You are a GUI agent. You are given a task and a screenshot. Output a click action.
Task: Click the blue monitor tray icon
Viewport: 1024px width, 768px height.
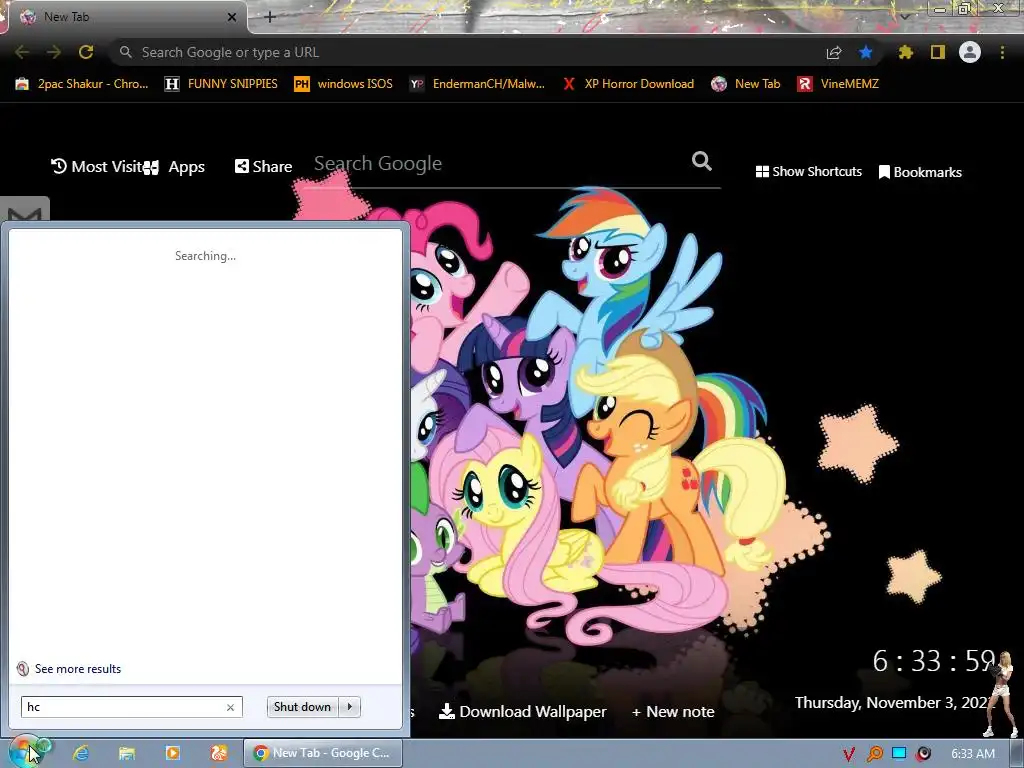tap(899, 753)
